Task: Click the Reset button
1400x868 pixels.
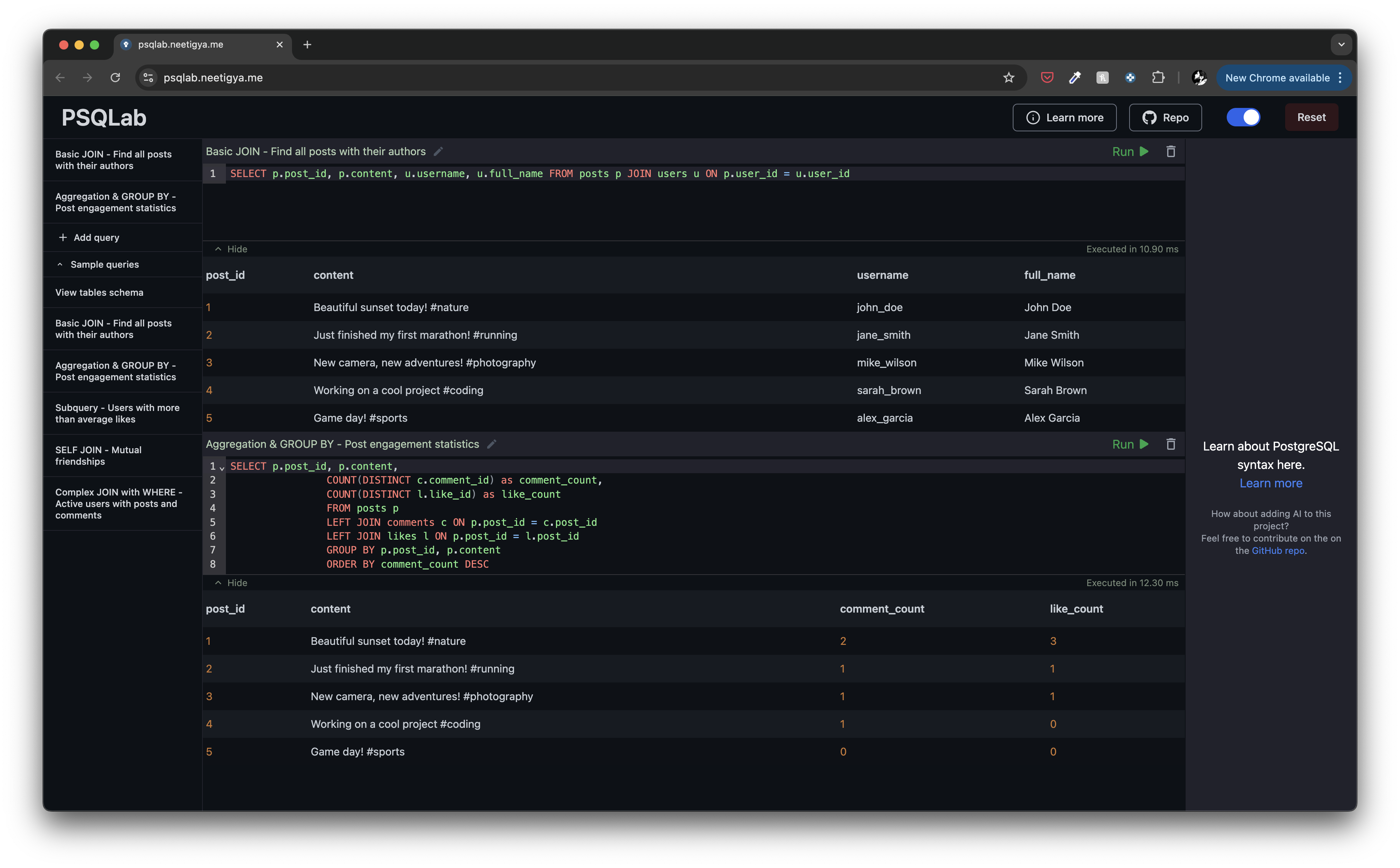Action: [x=1311, y=117]
